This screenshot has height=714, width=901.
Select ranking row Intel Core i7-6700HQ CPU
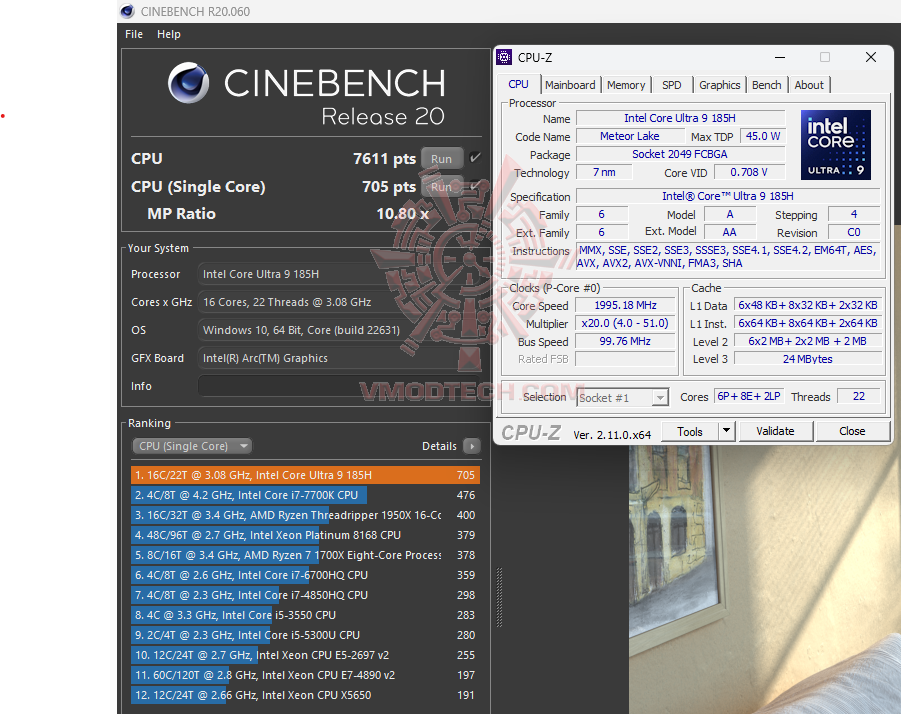pyautogui.click(x=305, y=575)
